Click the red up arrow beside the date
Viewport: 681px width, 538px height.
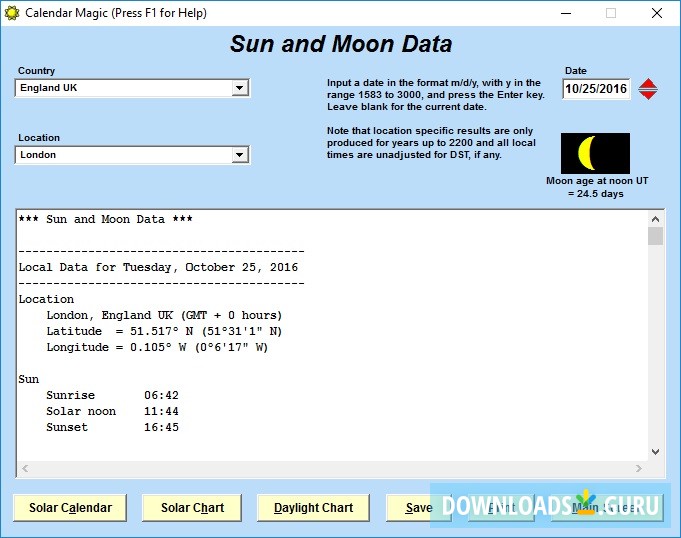point(648,84)
